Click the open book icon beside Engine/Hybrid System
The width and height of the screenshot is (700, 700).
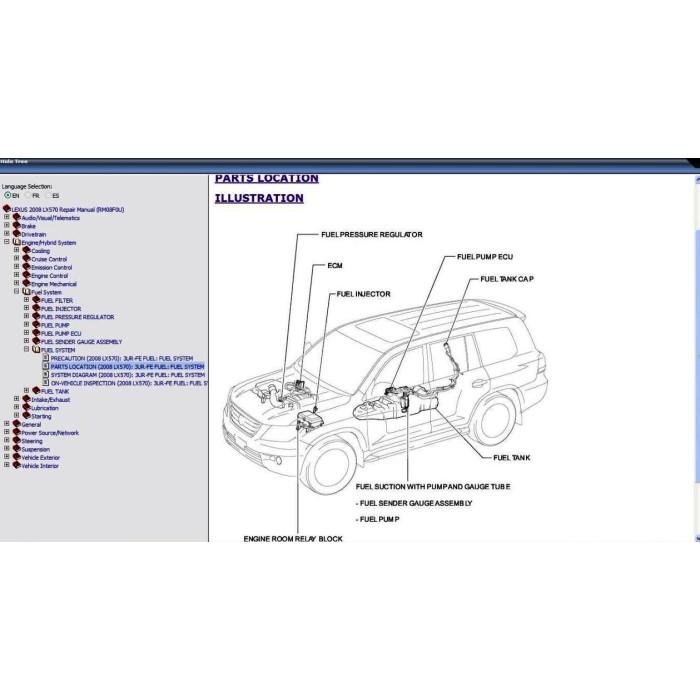17,242
